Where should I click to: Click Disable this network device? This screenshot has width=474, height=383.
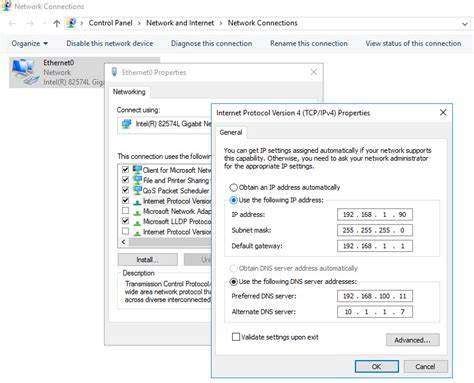click(110, 44)
